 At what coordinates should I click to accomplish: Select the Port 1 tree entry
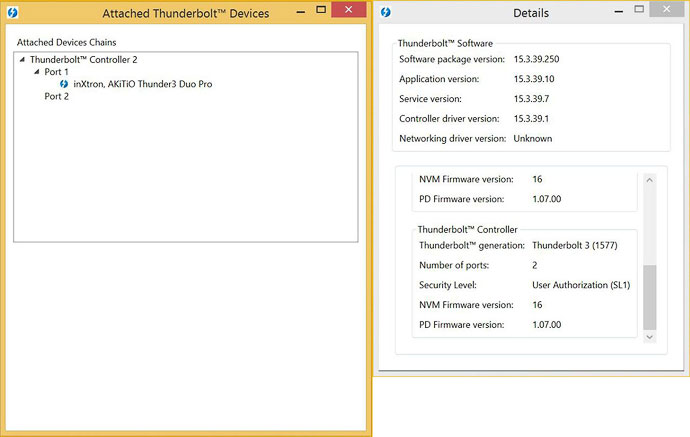tap(57, 72)
